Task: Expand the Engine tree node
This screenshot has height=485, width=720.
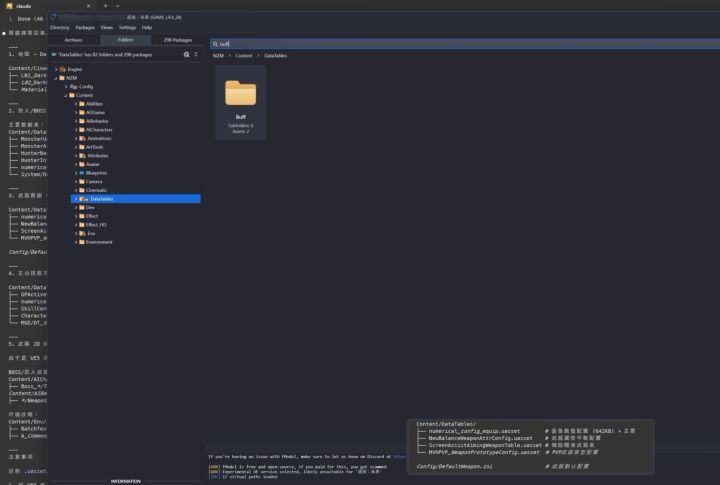Action: [x=56, y=69]
